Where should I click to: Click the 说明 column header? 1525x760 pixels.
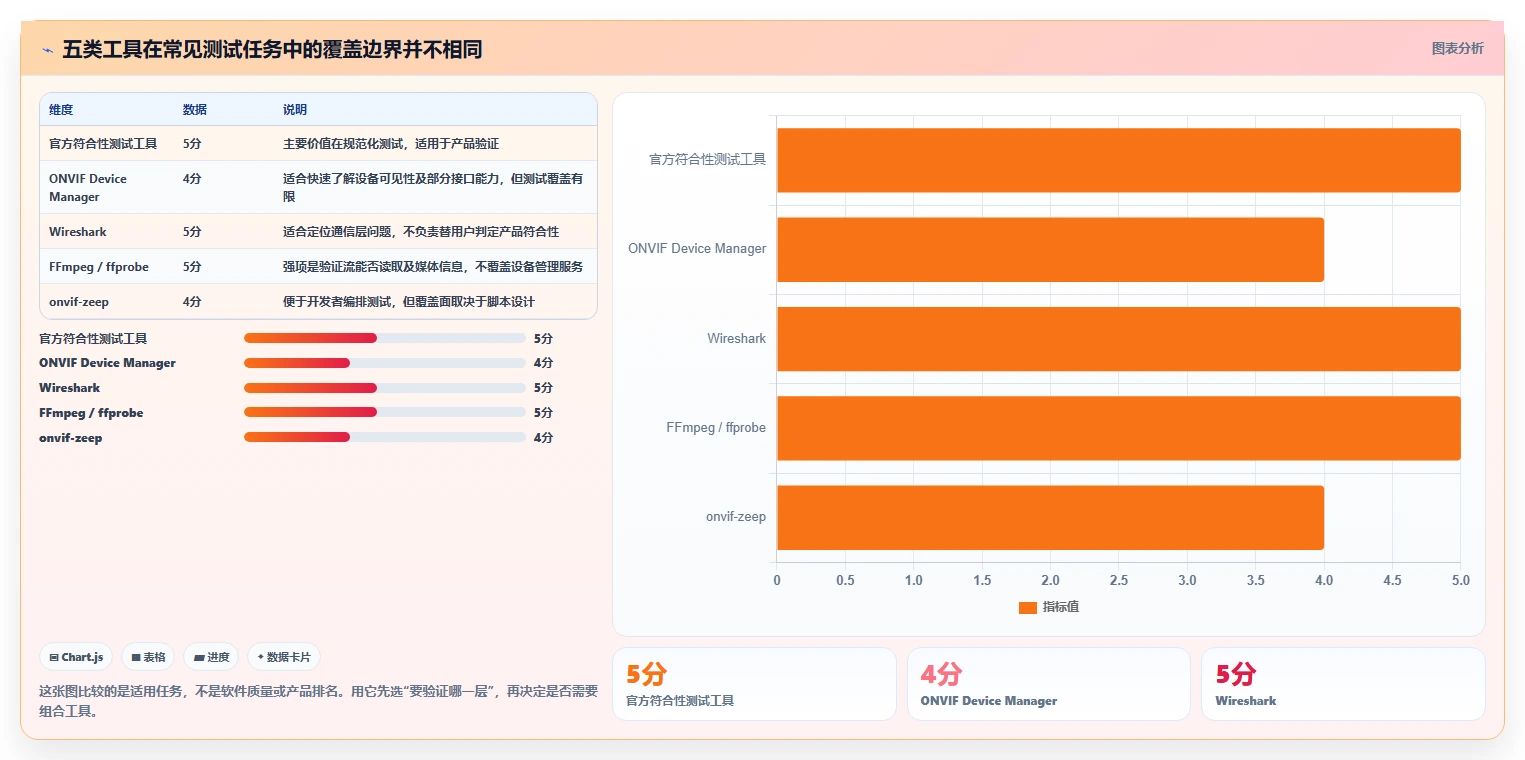coord(295,109)
